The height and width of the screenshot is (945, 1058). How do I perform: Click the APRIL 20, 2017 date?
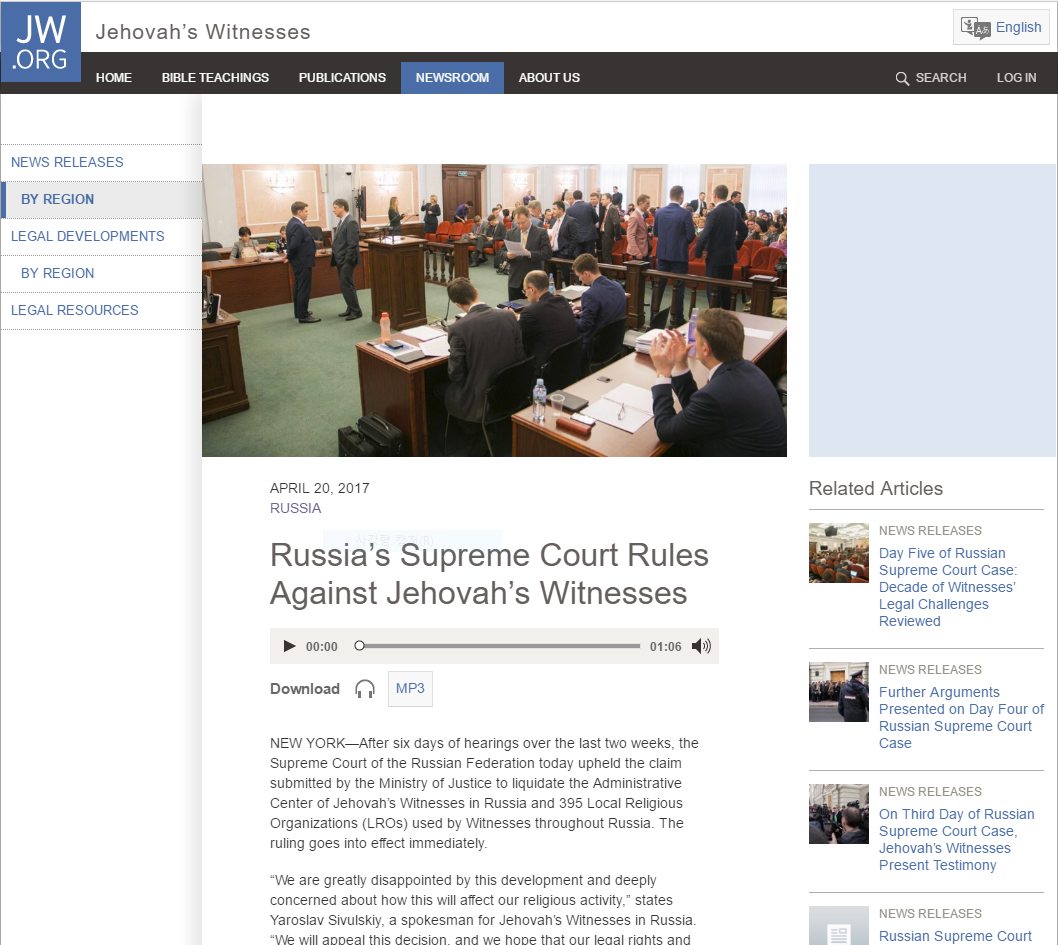tap(320, 488)
